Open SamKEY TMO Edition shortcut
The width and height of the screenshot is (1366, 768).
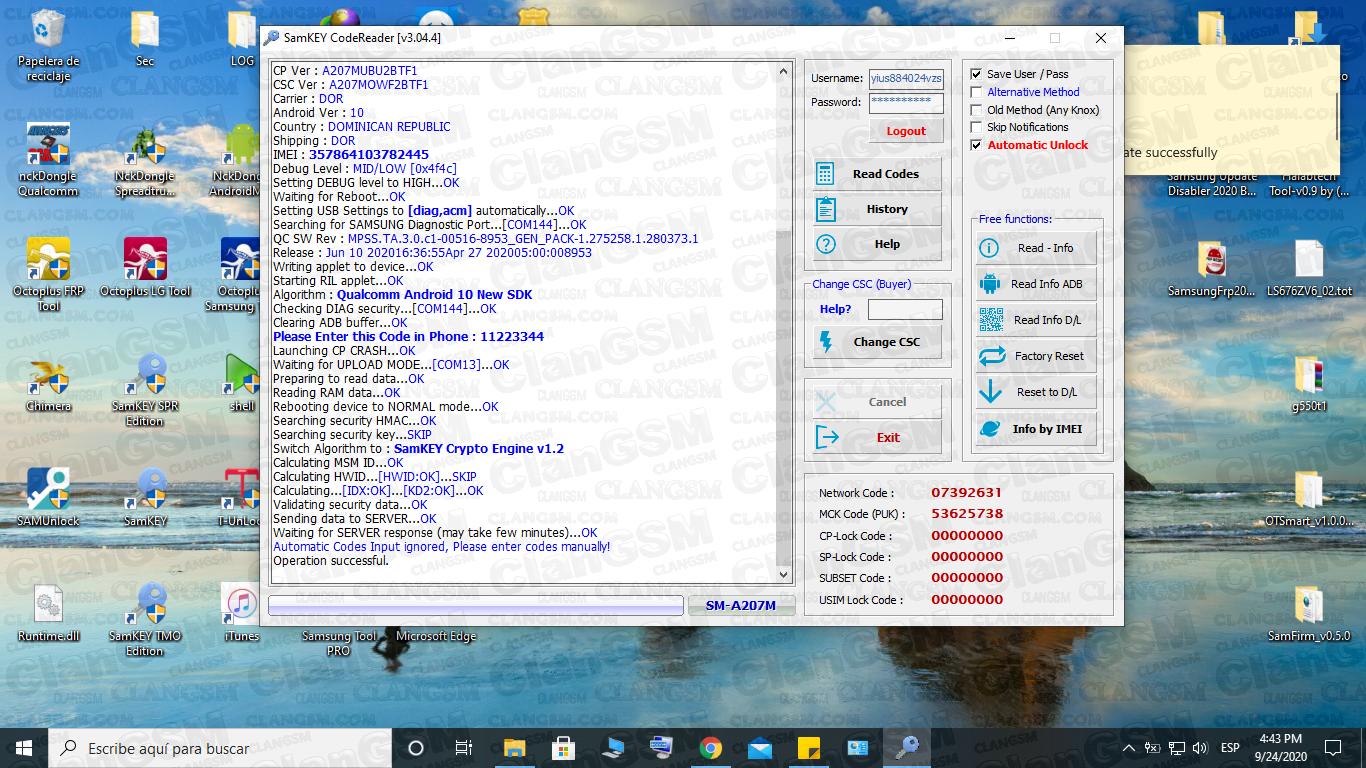[x=145, y=620]
